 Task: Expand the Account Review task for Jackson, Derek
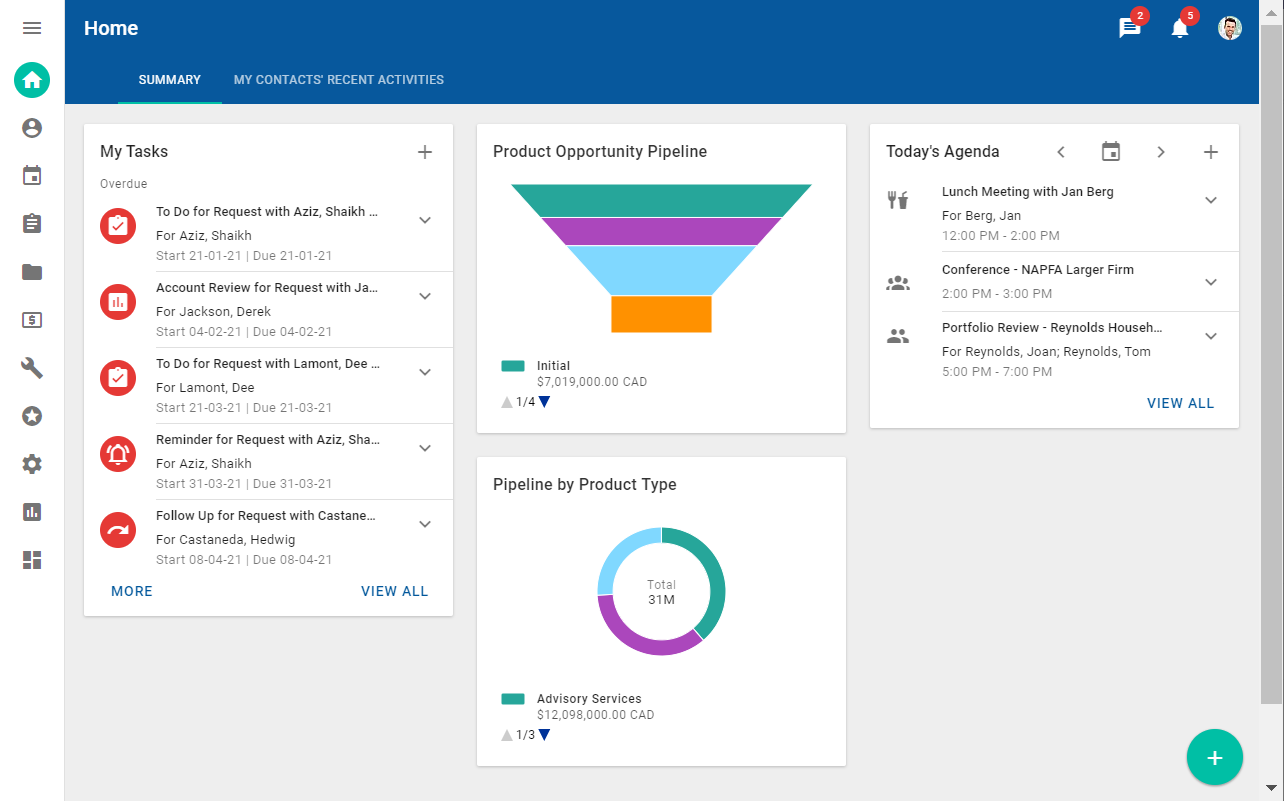(425, 296)
